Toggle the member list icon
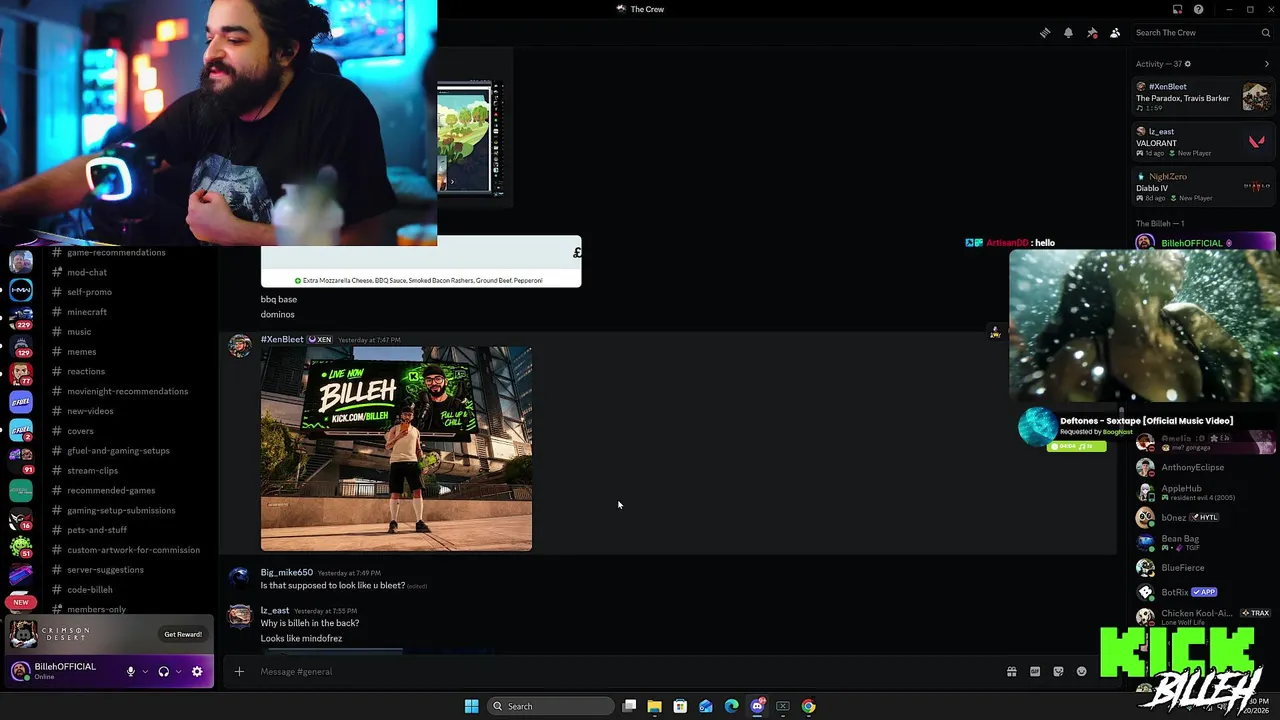 pos(1115,33)
